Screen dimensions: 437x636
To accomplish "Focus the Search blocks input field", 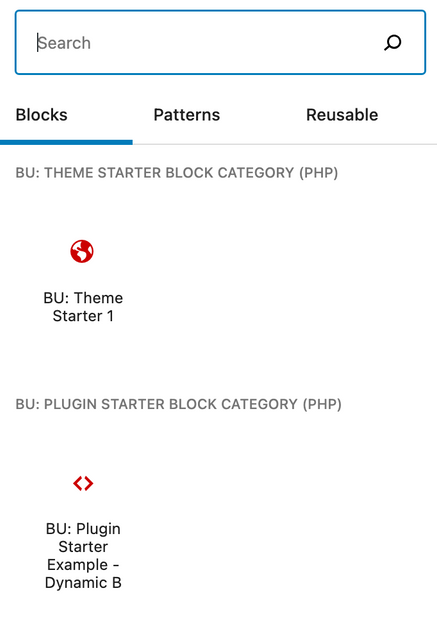I will 220,43.
